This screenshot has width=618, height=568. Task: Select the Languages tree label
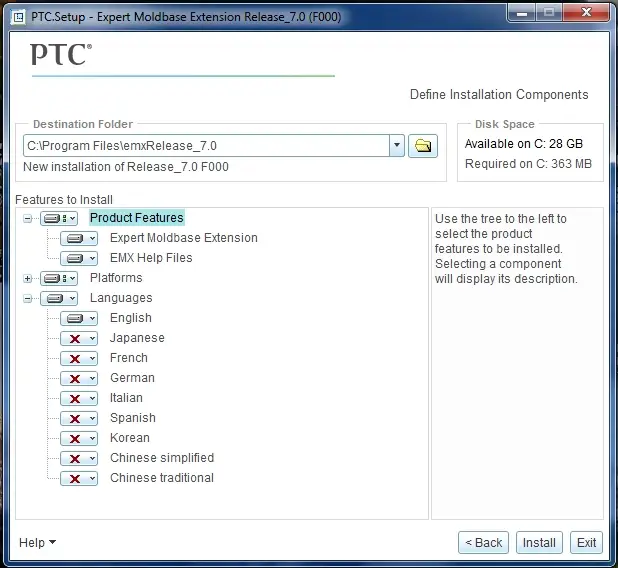121,298
